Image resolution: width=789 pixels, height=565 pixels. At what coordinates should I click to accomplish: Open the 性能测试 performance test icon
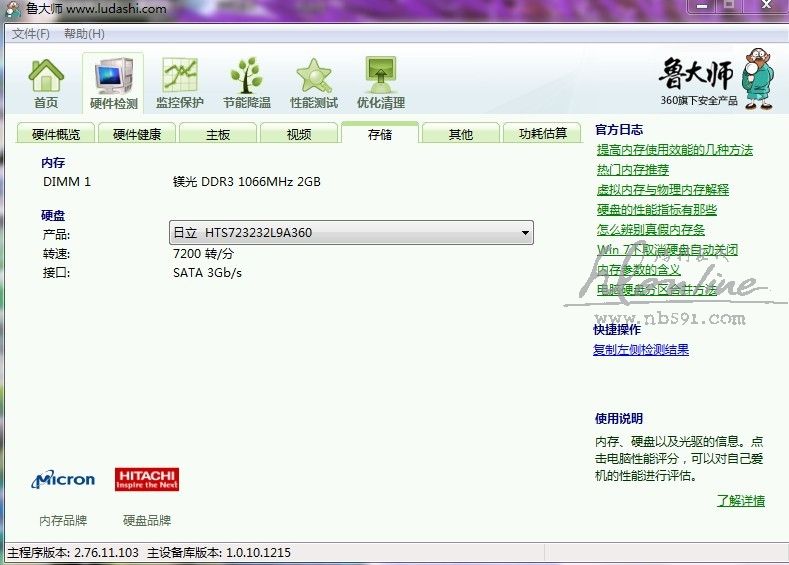tap(314, 84)
